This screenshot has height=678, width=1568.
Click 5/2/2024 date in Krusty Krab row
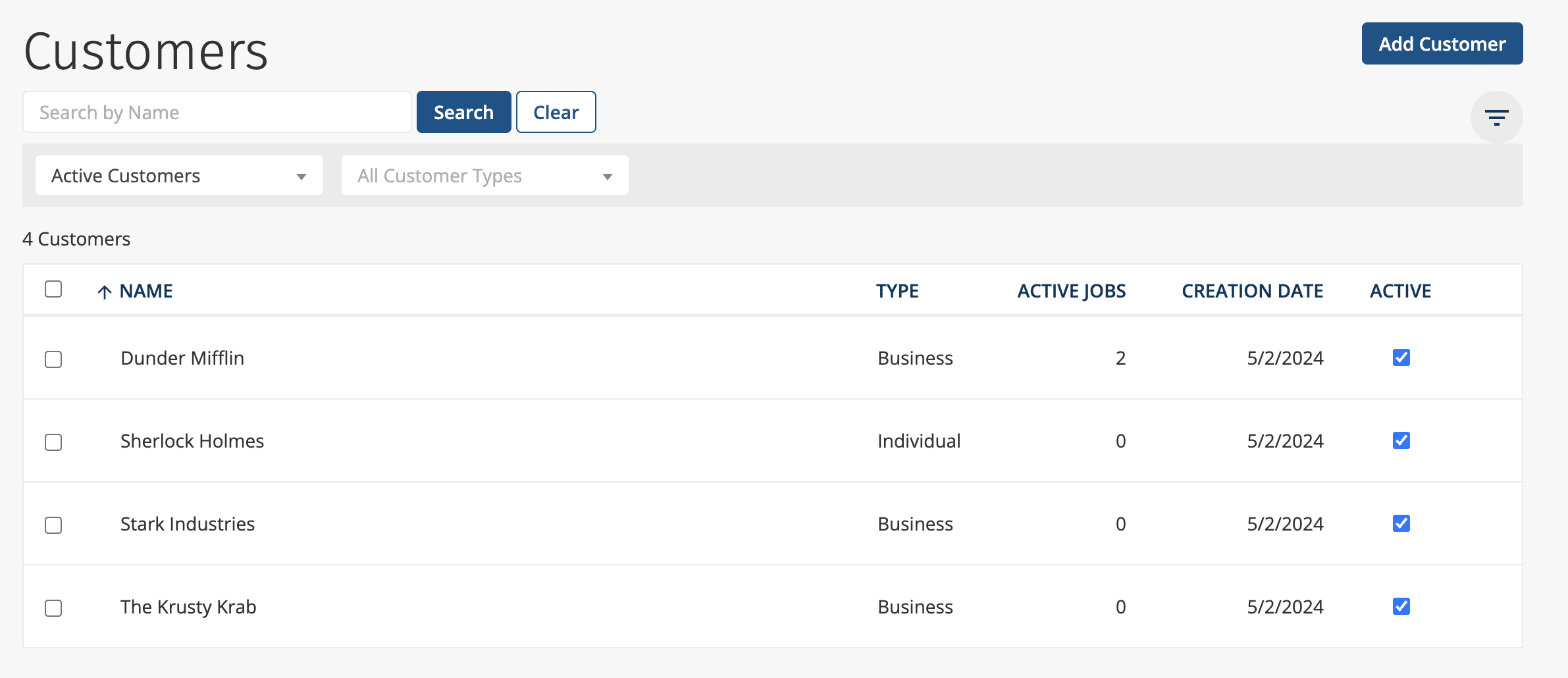tap(1285, 607)
